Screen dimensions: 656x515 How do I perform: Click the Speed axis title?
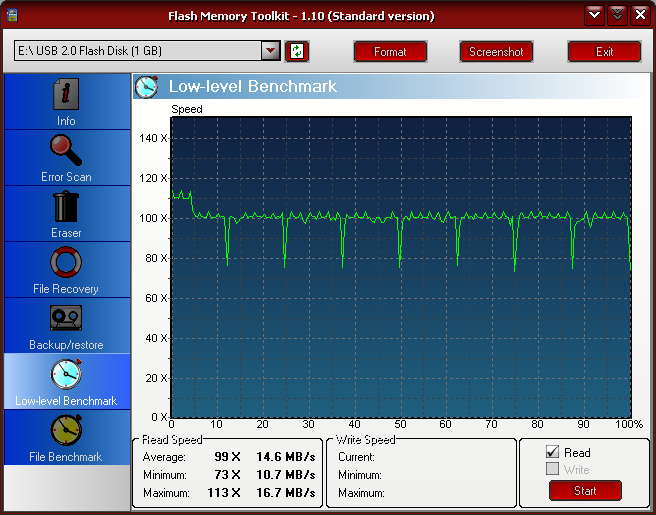coord(187,109)
